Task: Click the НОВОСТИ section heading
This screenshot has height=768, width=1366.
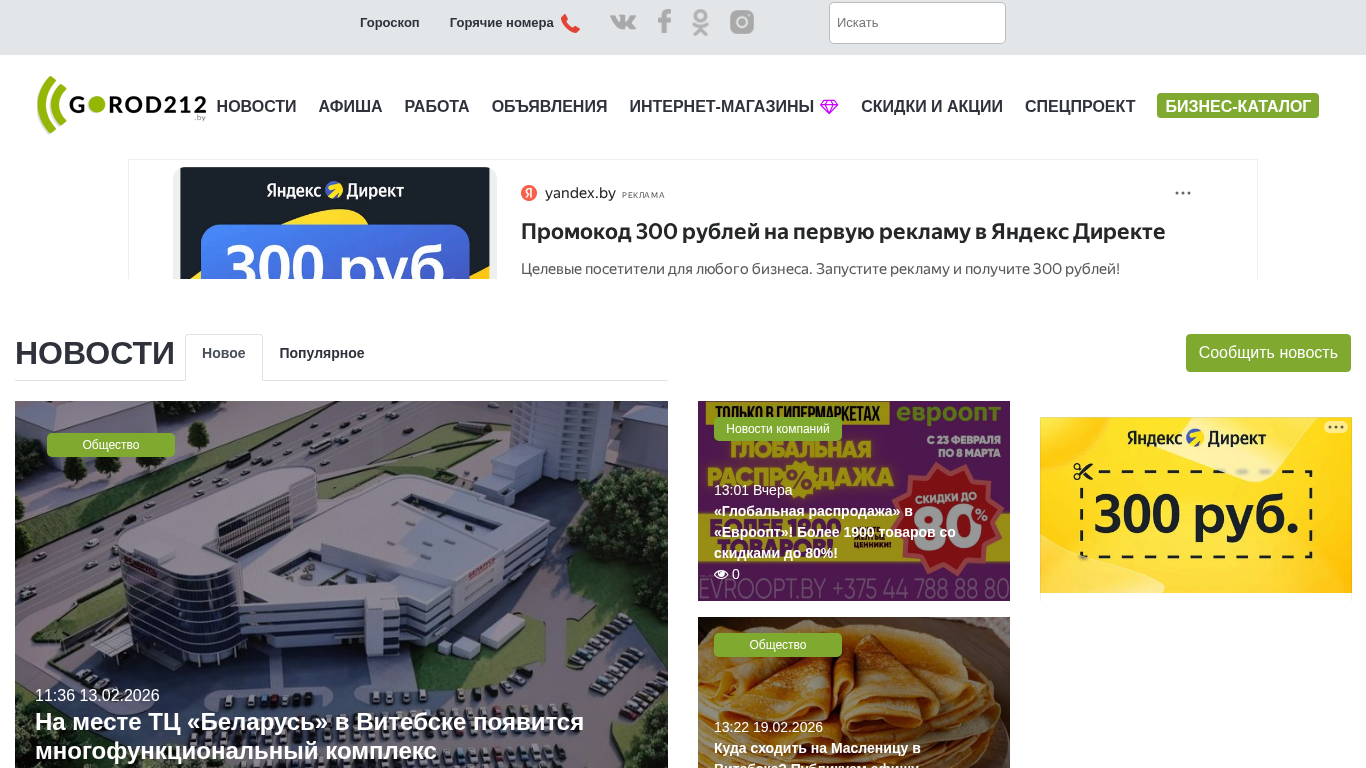Action: (x=95, y=354)
